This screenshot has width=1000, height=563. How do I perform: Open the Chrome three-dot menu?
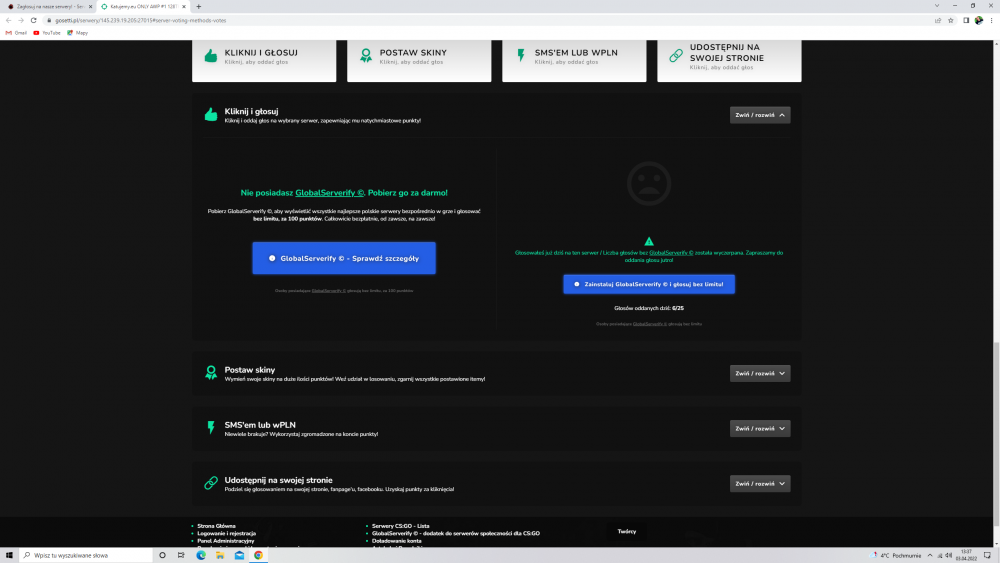(x=992, y=20)
